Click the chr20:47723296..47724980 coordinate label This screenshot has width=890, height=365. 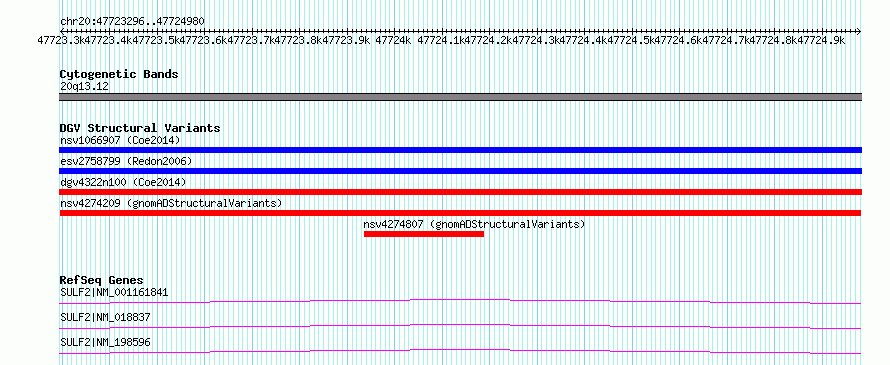[132, 22]
